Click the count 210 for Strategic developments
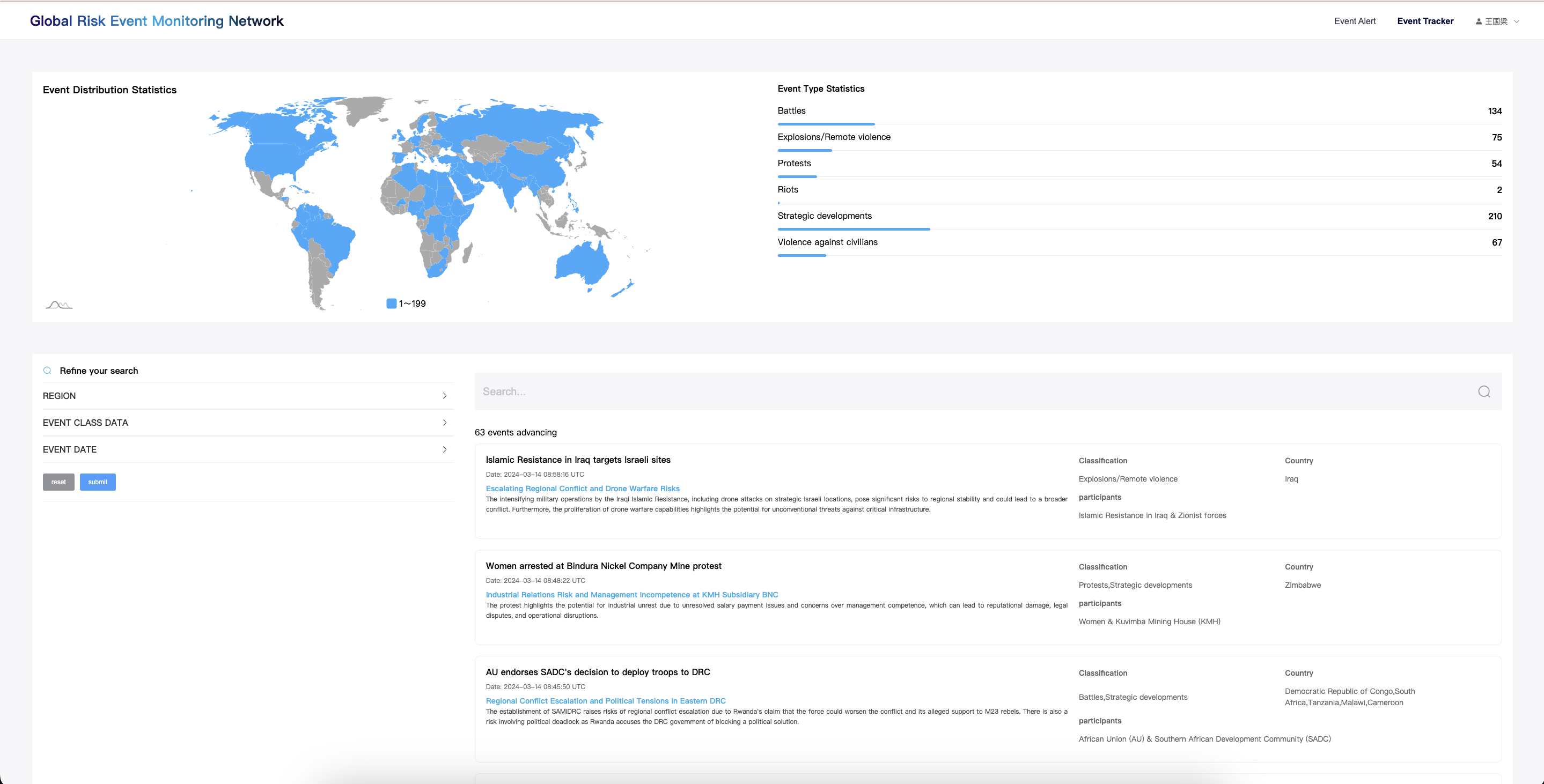This screenshot has height=784, width=1544. point(1495,216)
